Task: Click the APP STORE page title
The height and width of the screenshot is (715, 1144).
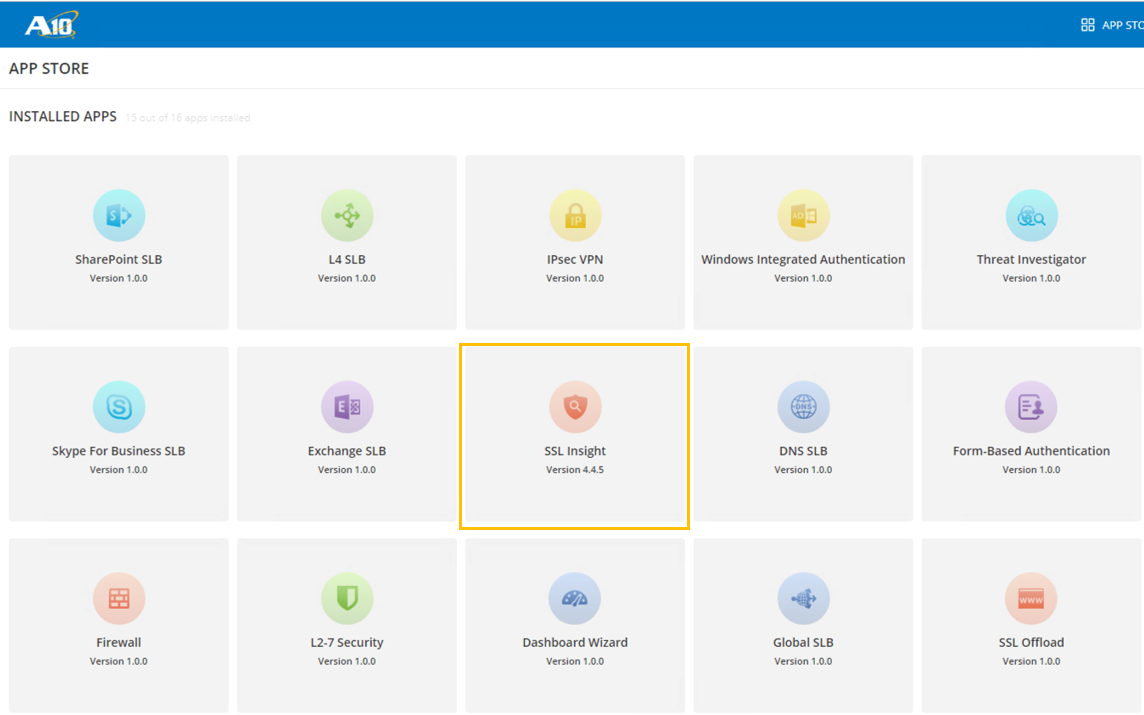Action: pyautogui.click(x=49, y=69)
